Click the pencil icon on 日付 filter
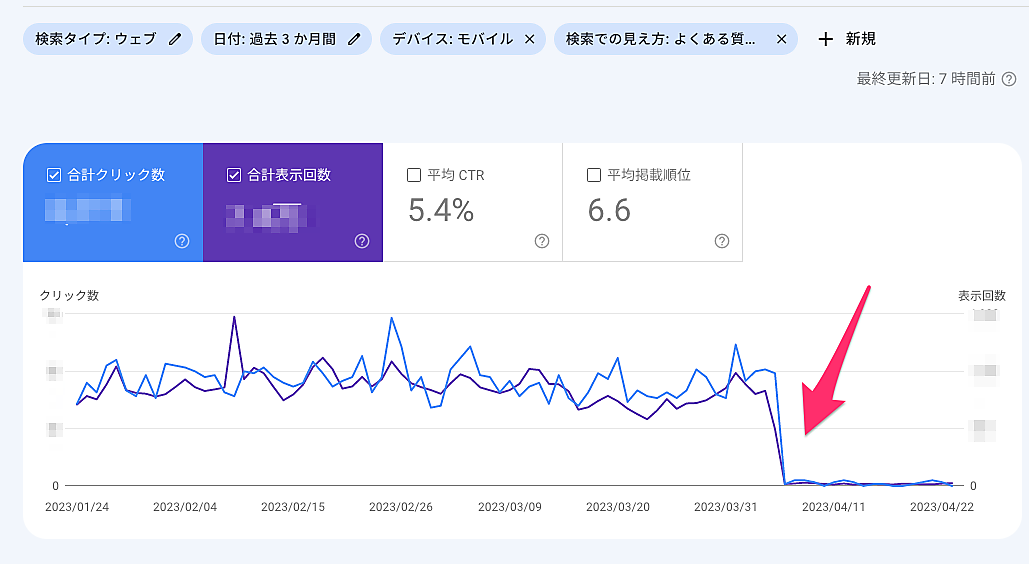Image resolution: width=1029 pixels, height=564 pixels. point(354,39)
